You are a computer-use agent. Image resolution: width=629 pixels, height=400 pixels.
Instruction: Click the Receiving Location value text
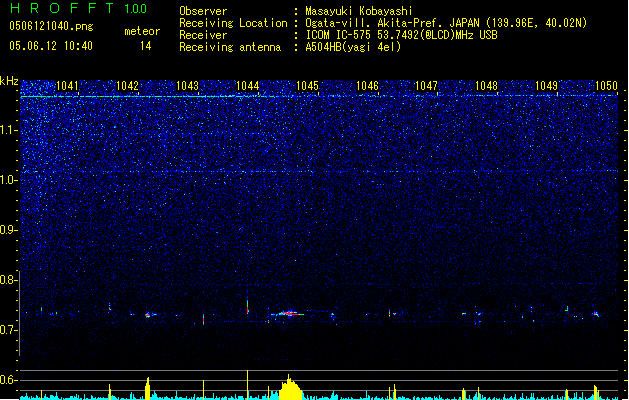click(x=446, y=23)
